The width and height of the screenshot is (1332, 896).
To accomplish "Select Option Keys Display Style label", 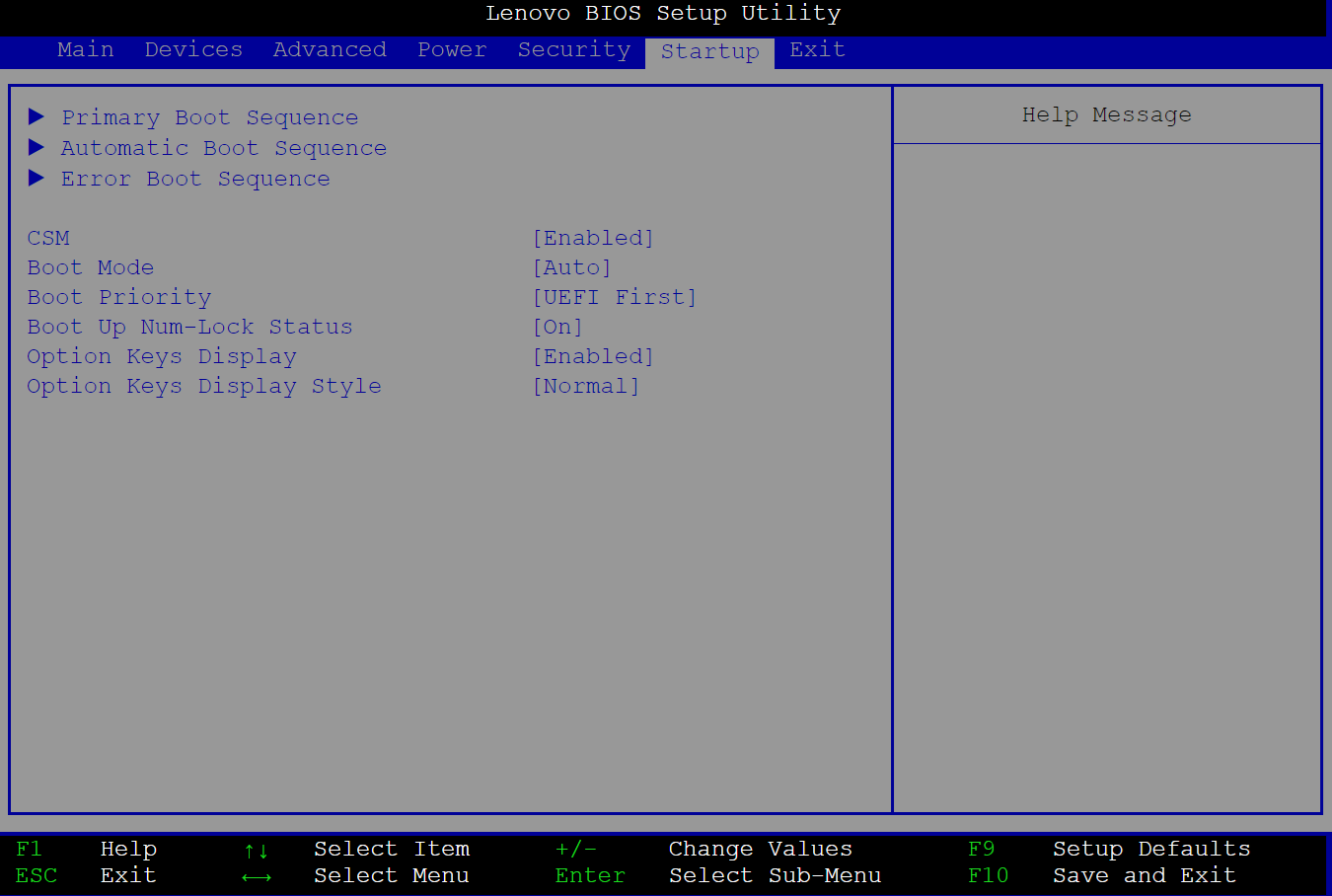I will tap(204, 386).
